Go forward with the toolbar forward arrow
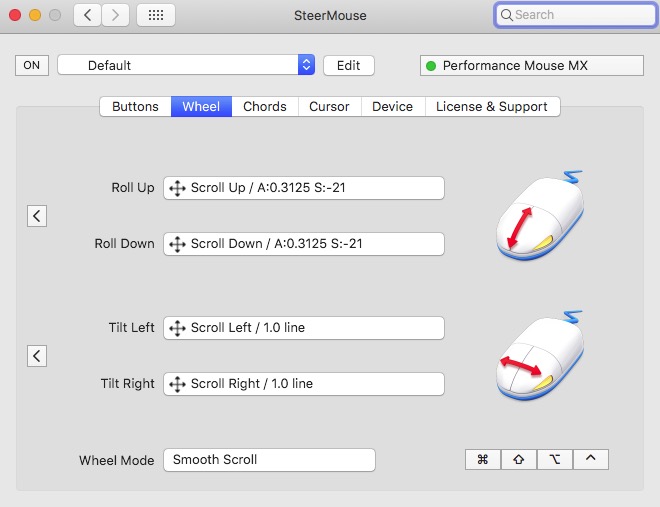This screenshot has height=507, width=660. [x=115, y=16]
